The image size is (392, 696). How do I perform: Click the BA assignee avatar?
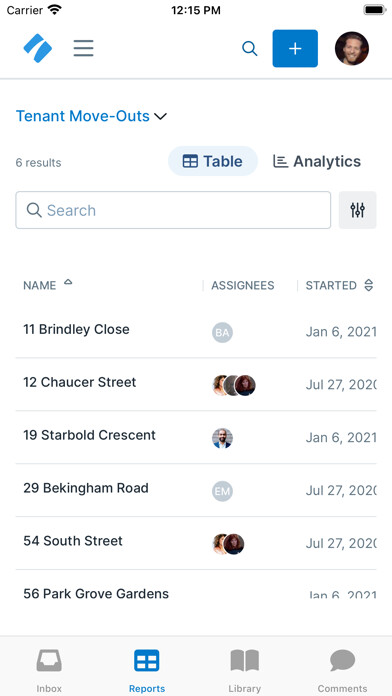click(x=222, y=332)
